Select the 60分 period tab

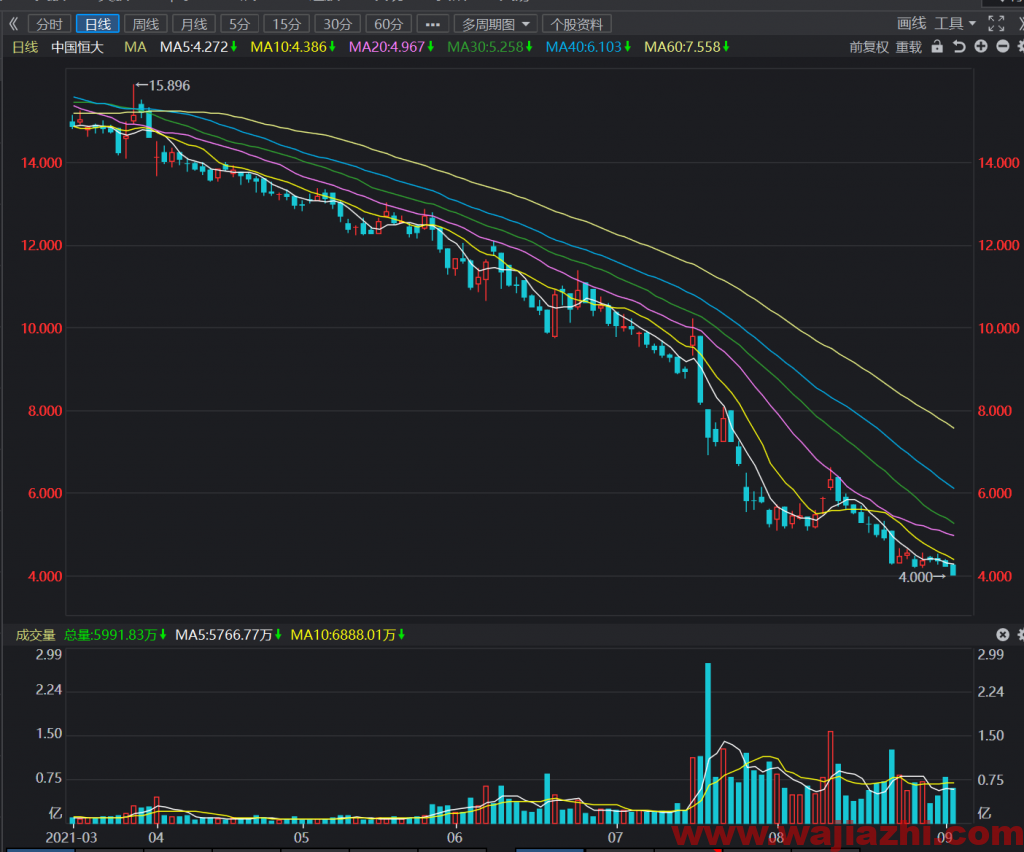coord(389,24)
